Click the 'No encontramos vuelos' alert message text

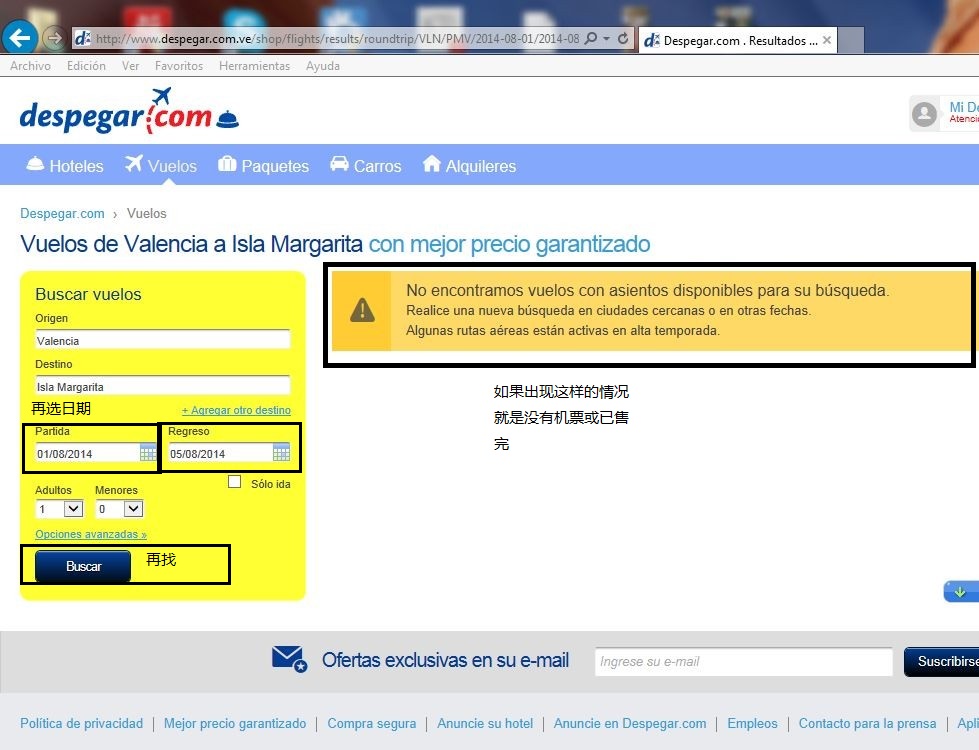647,290
